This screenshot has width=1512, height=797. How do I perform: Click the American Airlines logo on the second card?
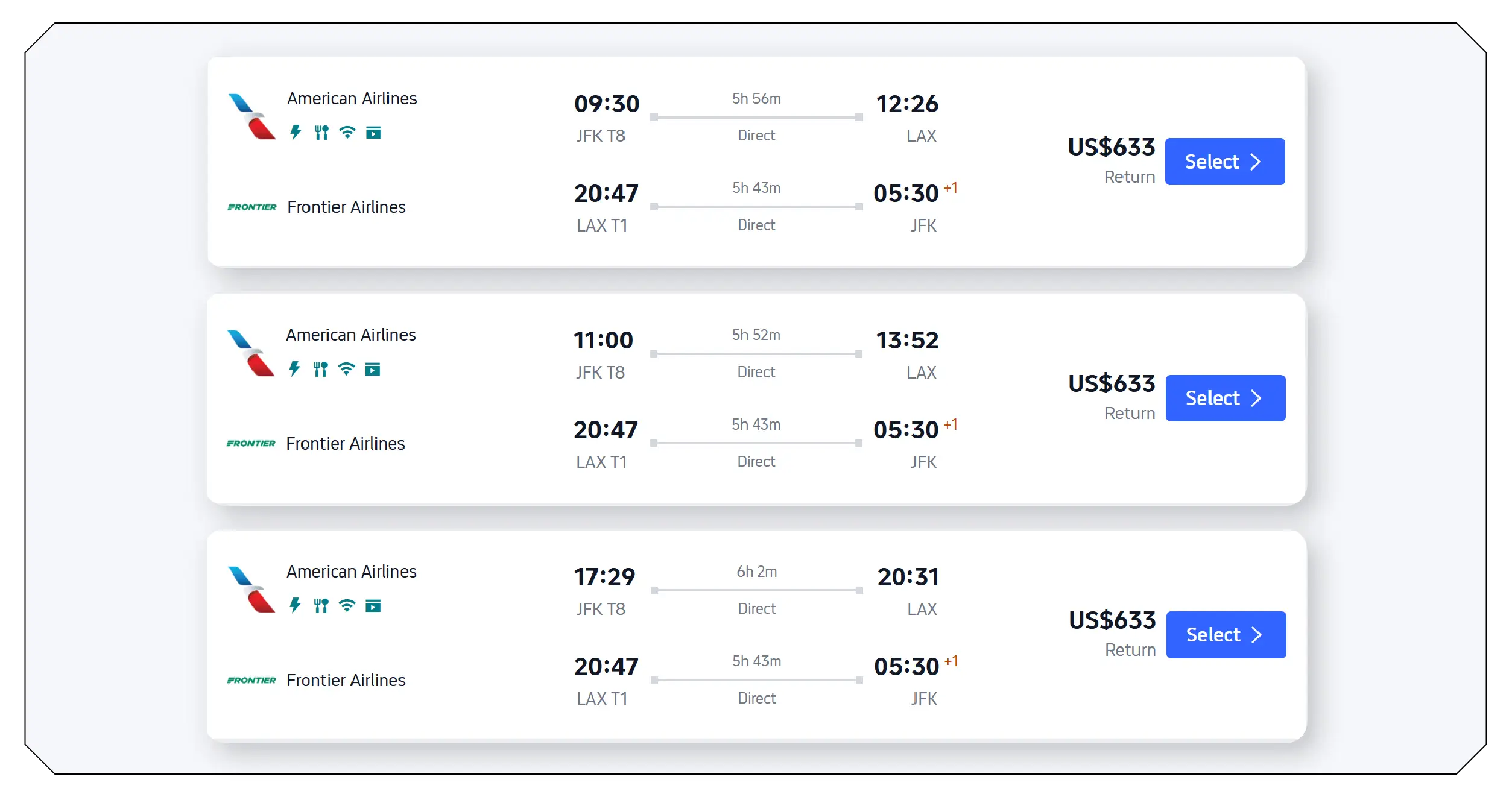coord(250,351)
